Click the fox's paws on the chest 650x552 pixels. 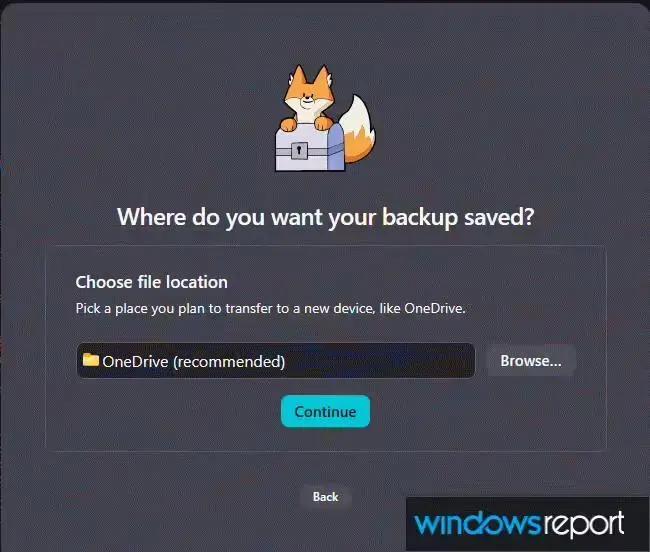tap(306, 123)
